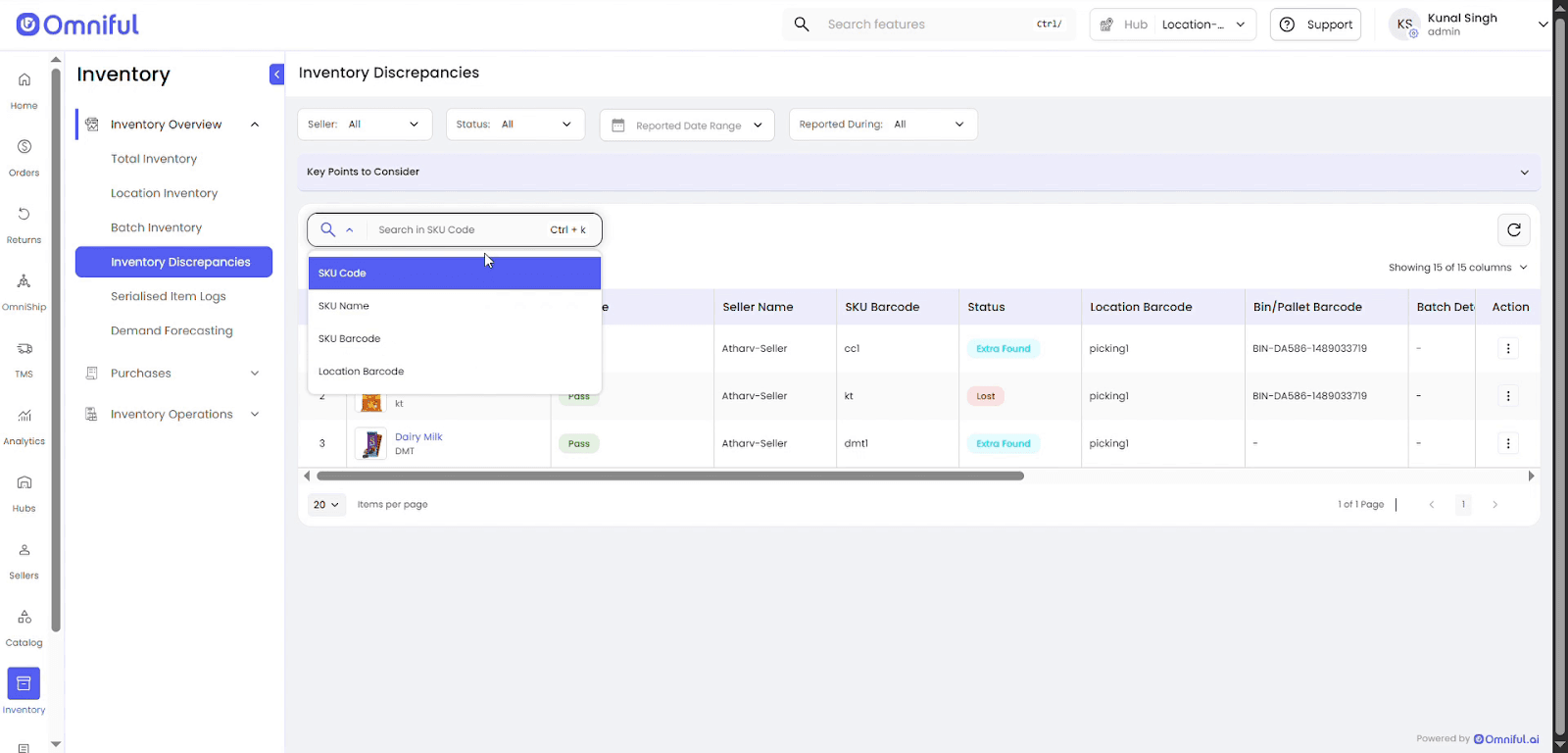The width and height of the screenshot is (1568, 753).
Task: Open the Dairy Milk product link
Action: tap(418, 437)
